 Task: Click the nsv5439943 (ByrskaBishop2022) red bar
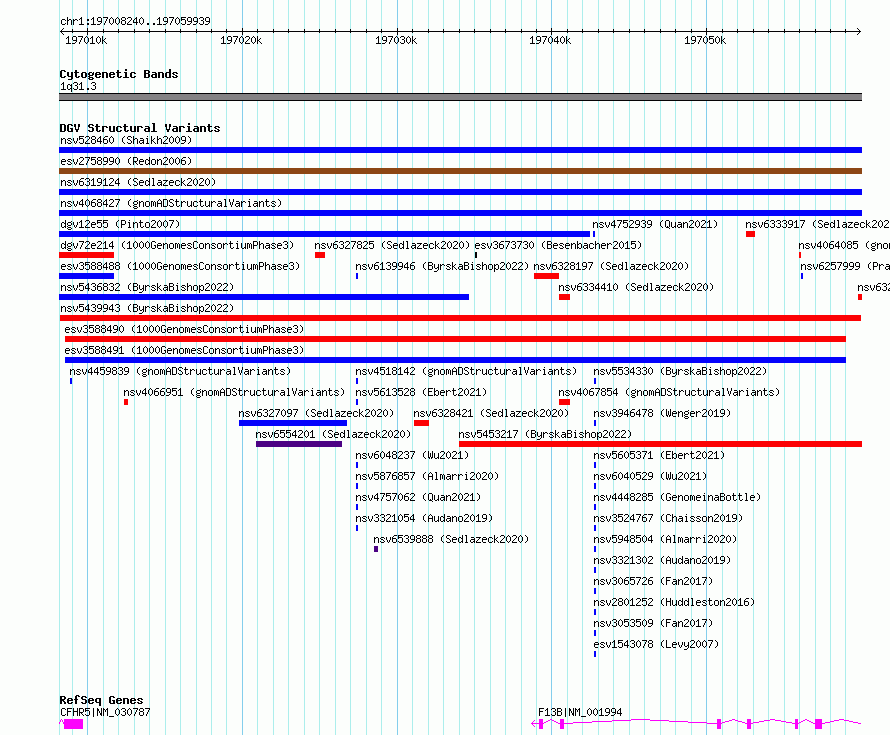tap(460, 318)
